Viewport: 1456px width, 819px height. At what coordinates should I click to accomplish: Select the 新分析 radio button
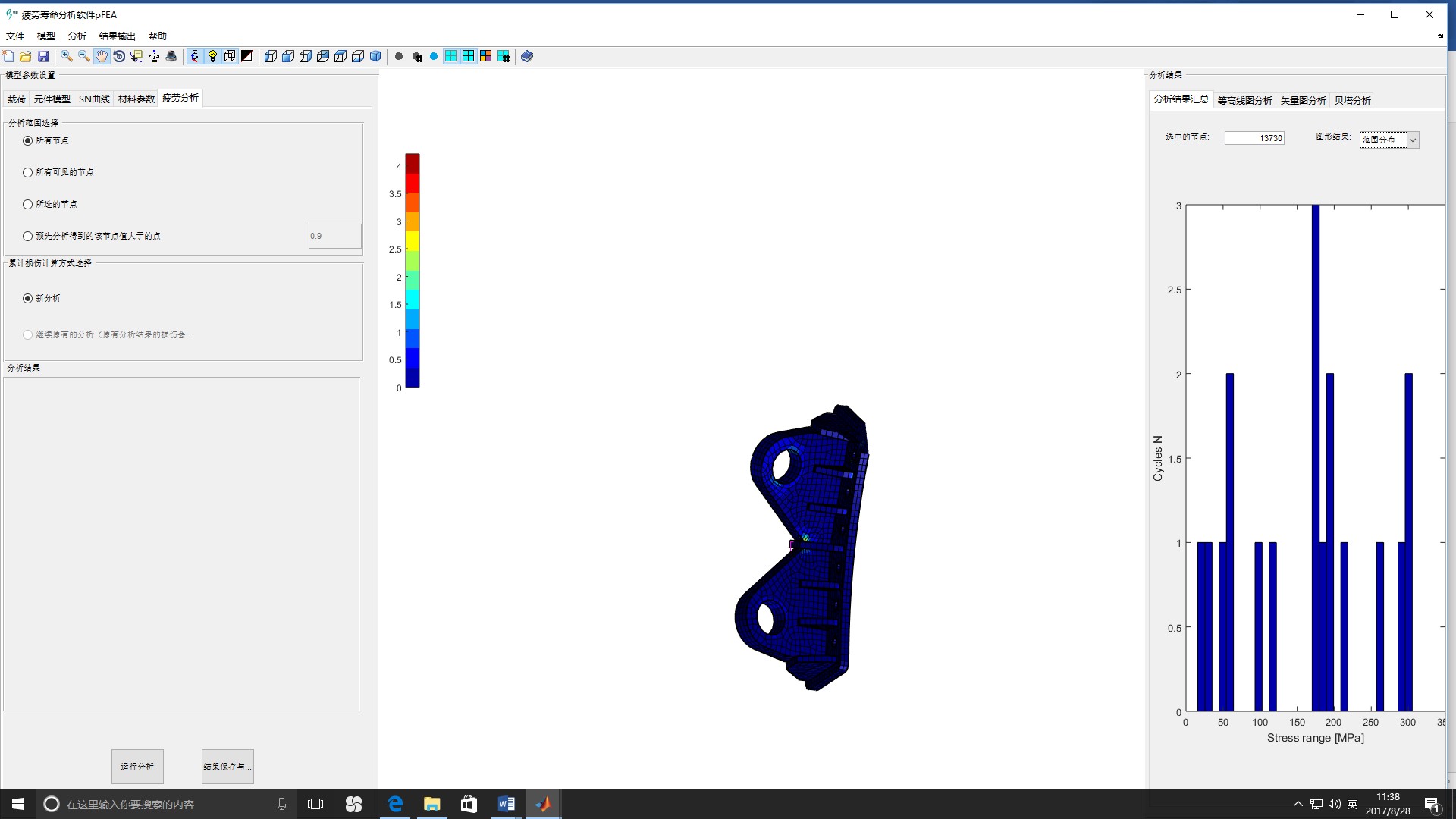pyautogui.click(x=28, y=298)
